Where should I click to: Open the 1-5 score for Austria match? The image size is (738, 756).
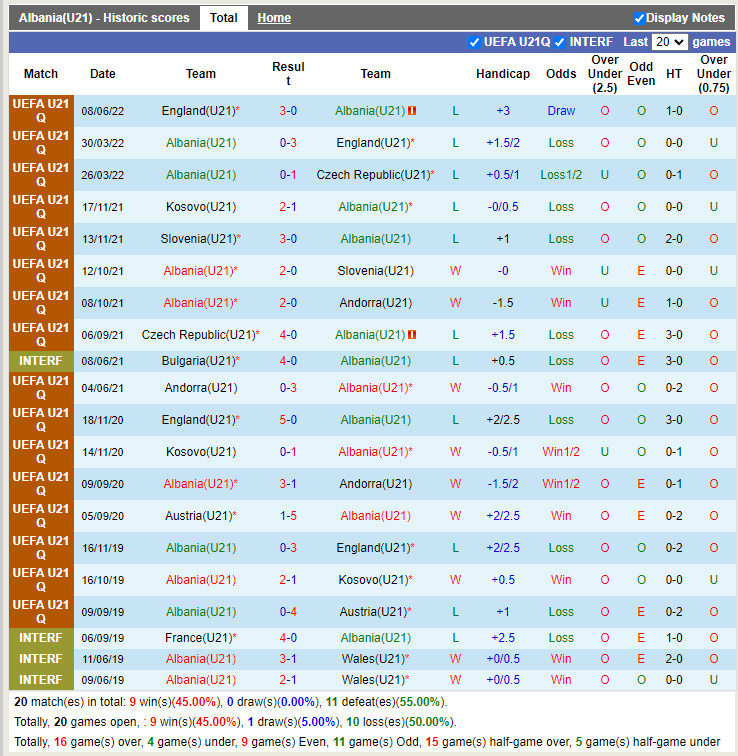(288, 516)
